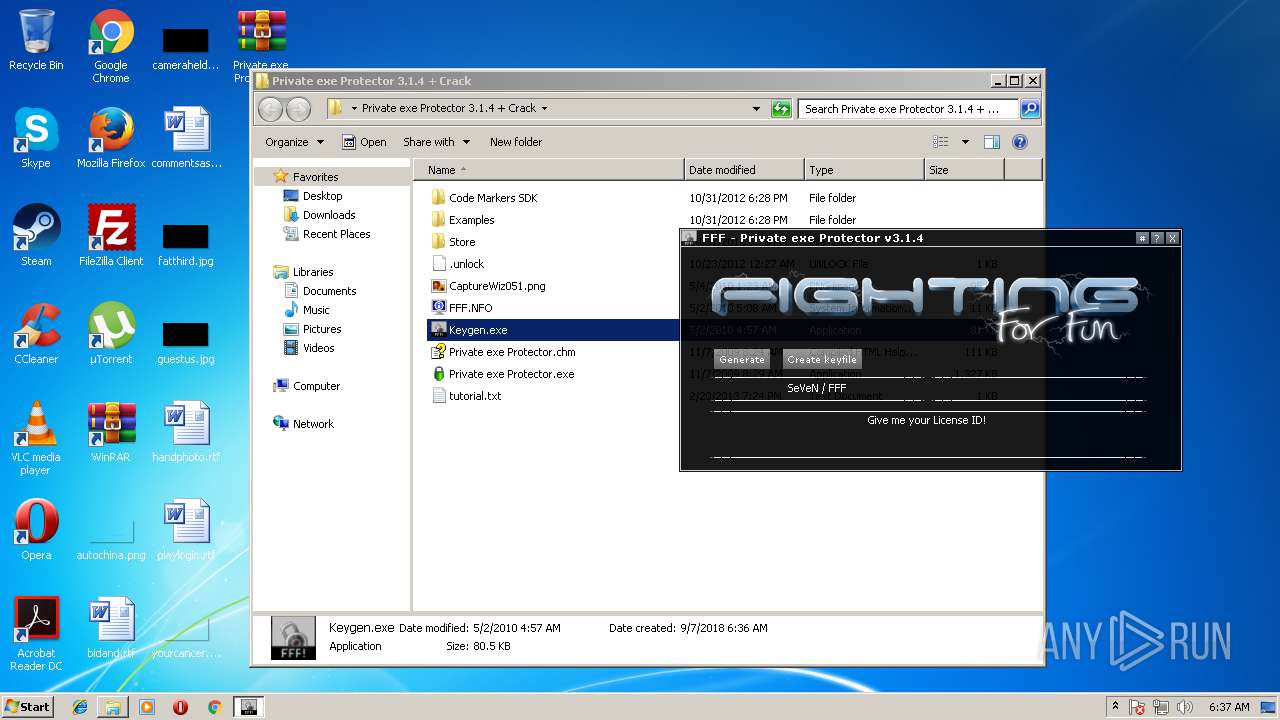Show hidden system tray icons
Image resolution: width=1280 pixels, height=720 pixels.
point(1115,707)
